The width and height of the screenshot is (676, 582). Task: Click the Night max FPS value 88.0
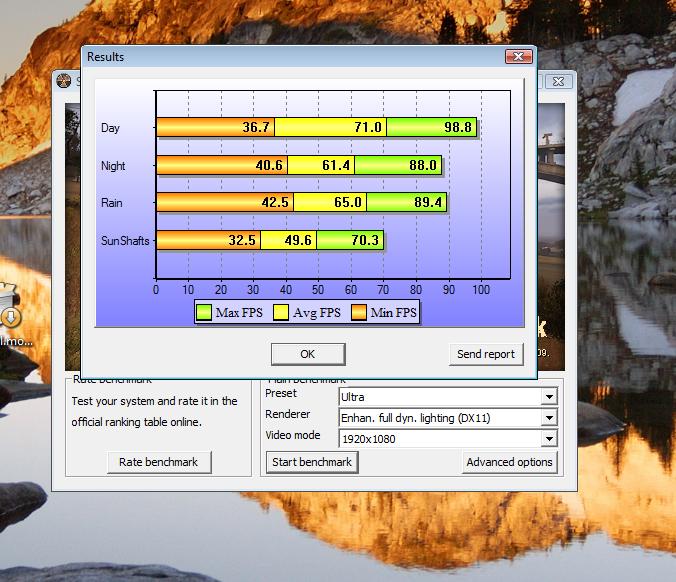click(x=423, y=165)
